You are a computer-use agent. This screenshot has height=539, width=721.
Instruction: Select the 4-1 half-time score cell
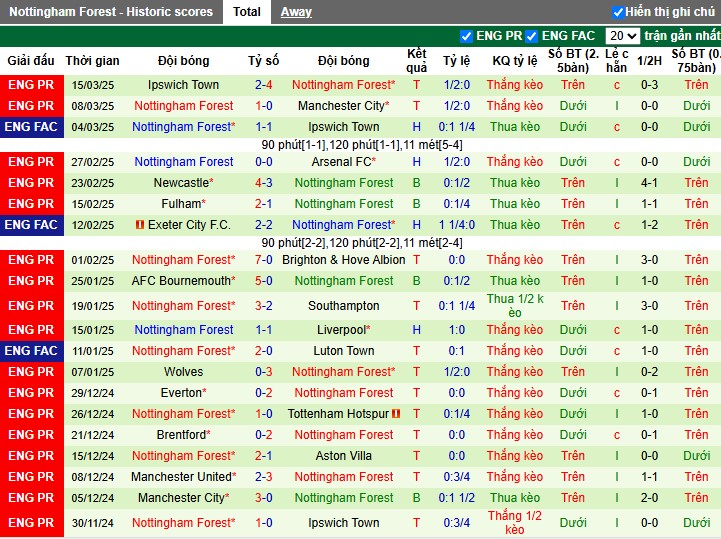click(649, 183)
